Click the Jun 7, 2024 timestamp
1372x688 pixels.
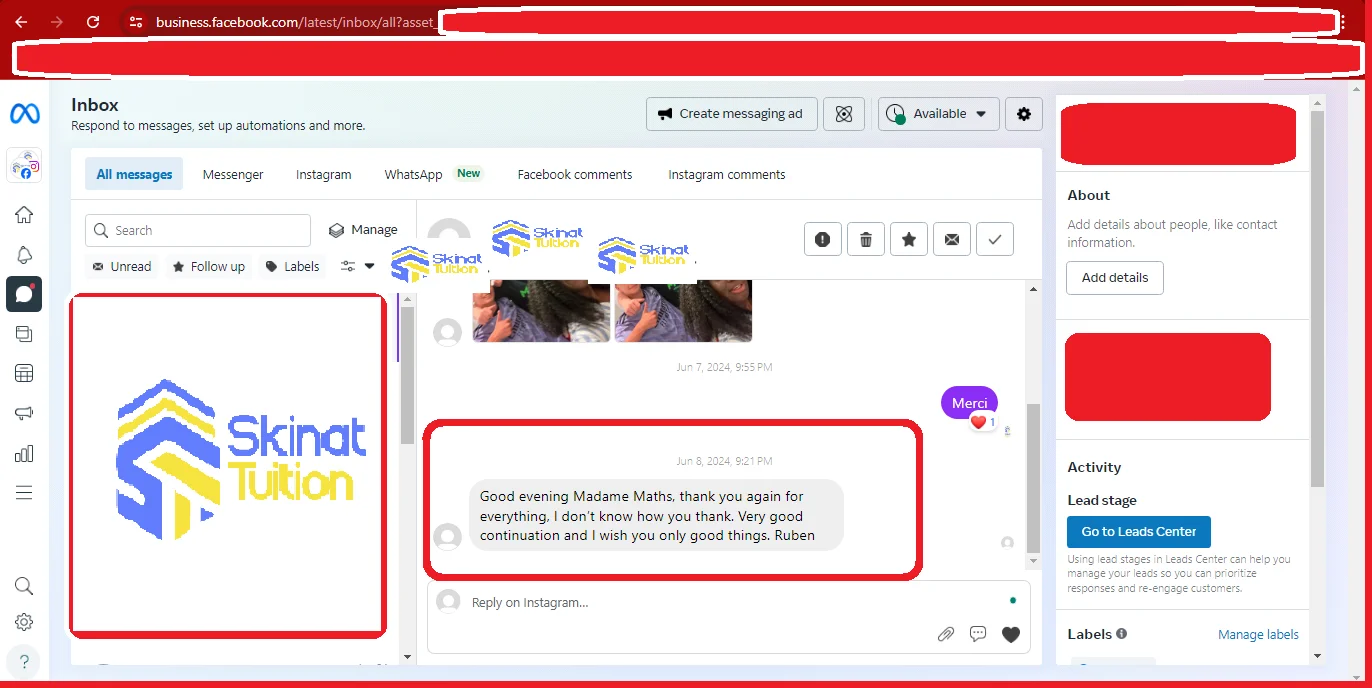pos(724,367)
